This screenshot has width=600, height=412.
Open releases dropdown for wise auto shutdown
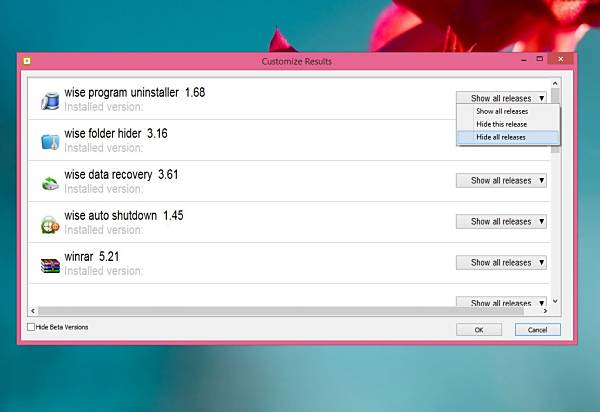coord(501,221)
